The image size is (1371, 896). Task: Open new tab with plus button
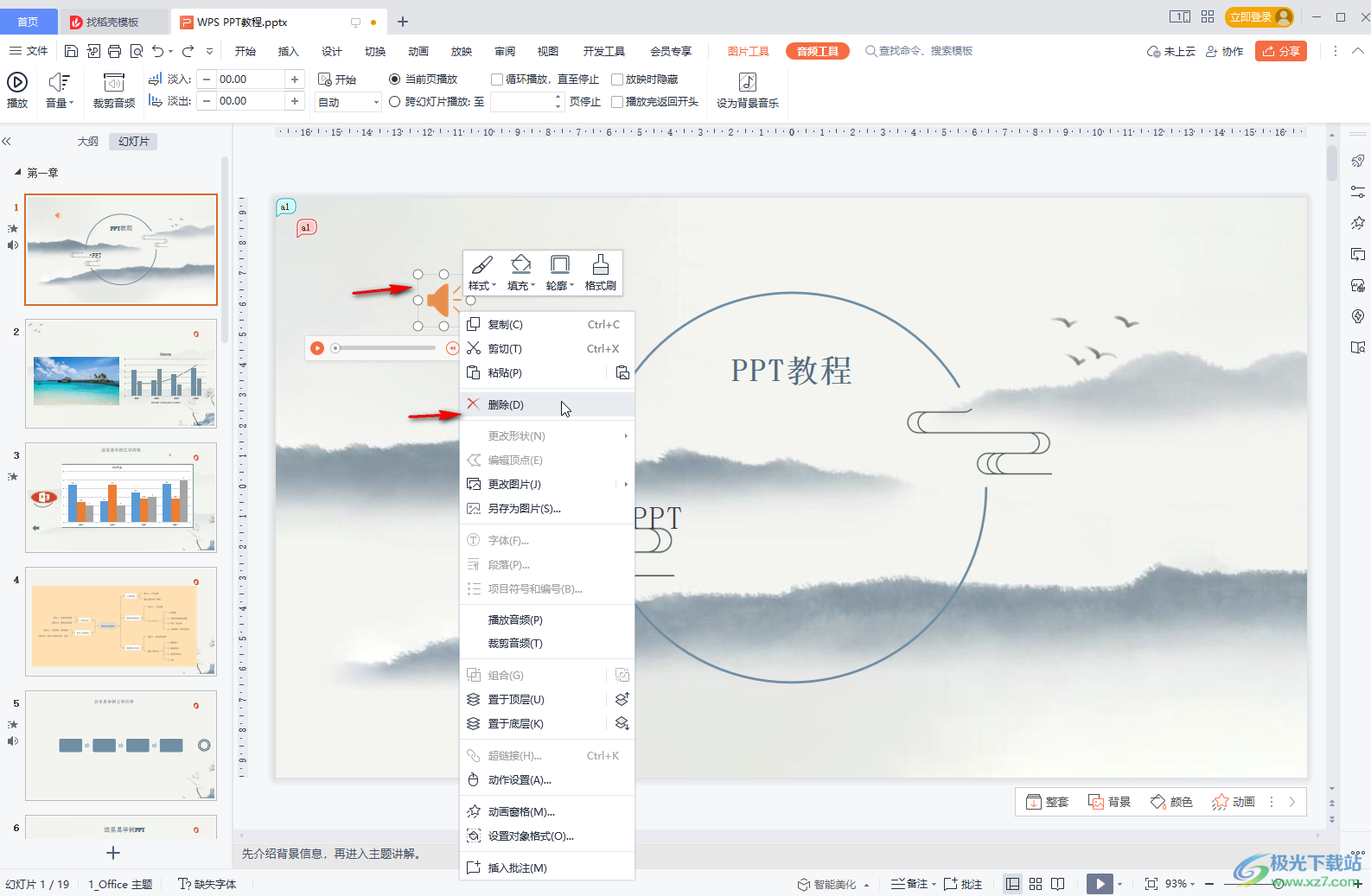[x=403, y=22]
